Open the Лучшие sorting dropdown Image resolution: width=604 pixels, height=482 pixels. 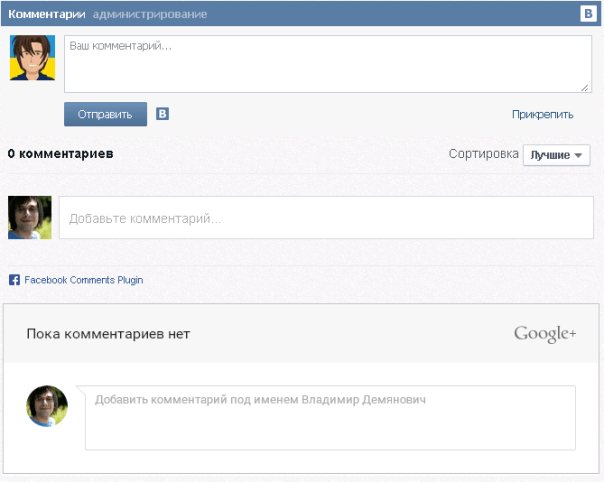556,155
